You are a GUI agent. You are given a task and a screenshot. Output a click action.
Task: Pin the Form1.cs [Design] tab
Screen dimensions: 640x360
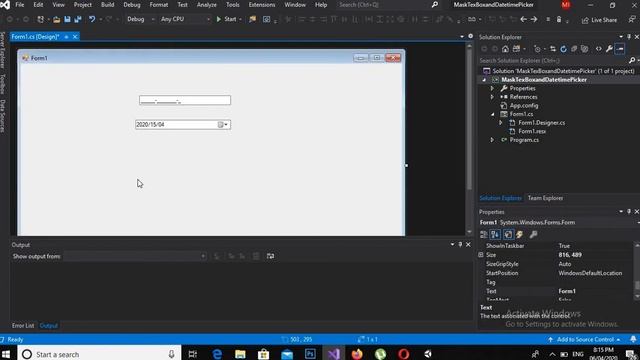[67, 37]
